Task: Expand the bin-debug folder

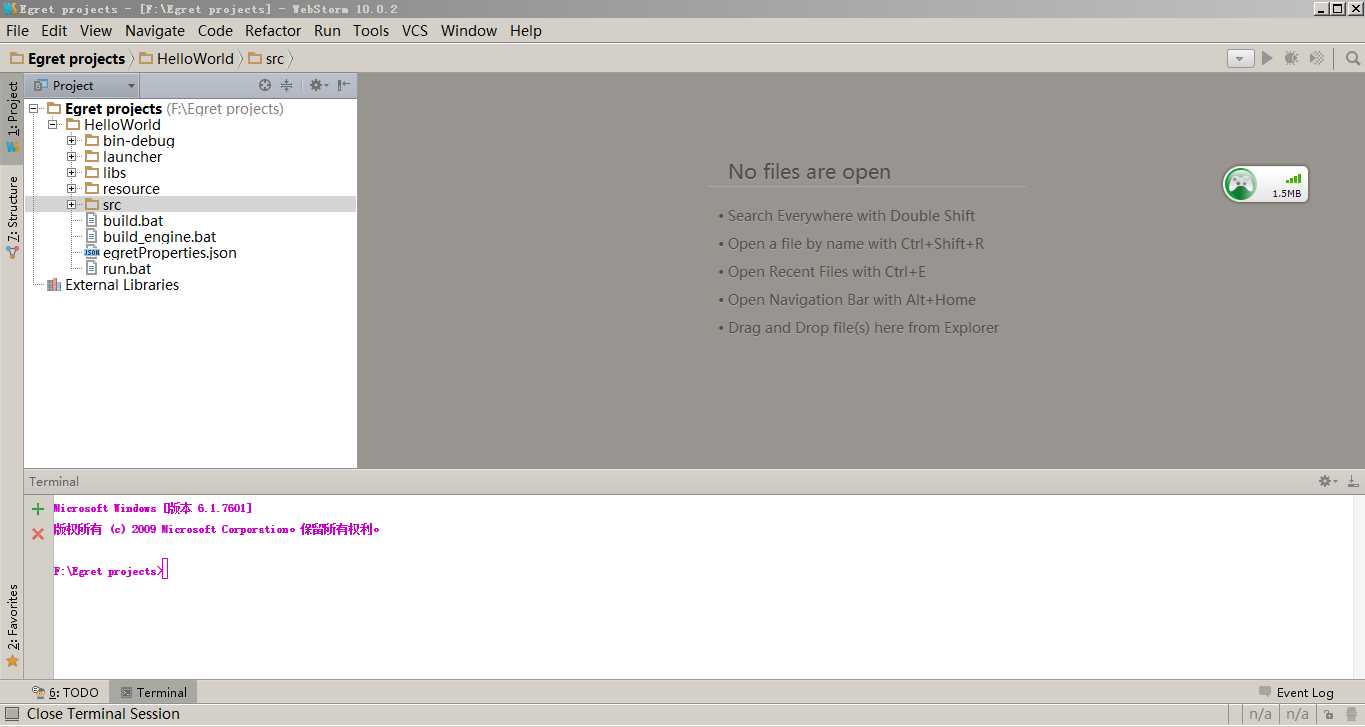Action: click(72, 141)
